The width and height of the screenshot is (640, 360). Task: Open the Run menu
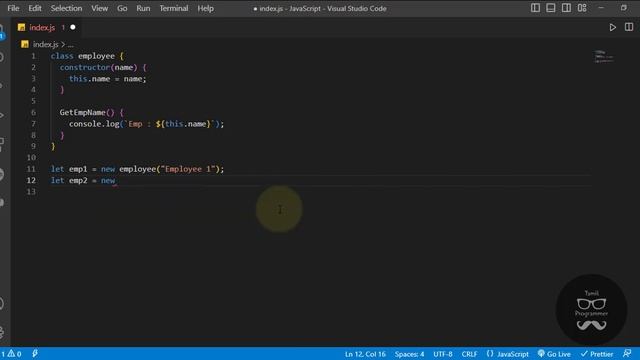(143, 8)
